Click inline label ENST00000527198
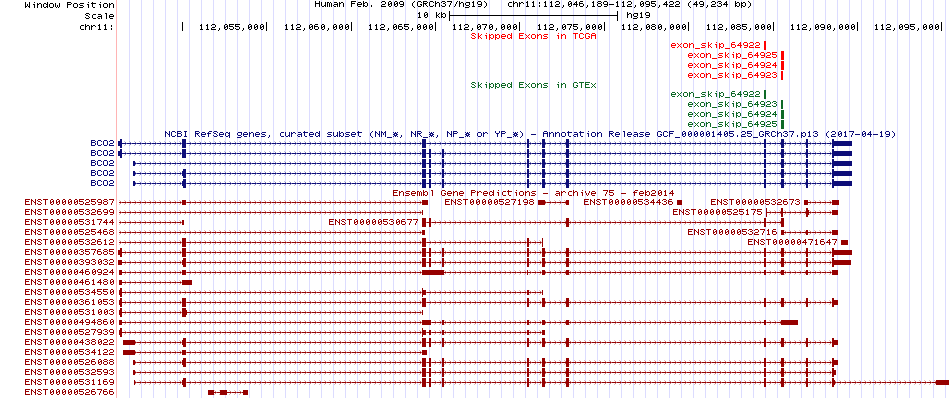Image resolution: width=950 pixels, height=398 pixels. [490, 202]
